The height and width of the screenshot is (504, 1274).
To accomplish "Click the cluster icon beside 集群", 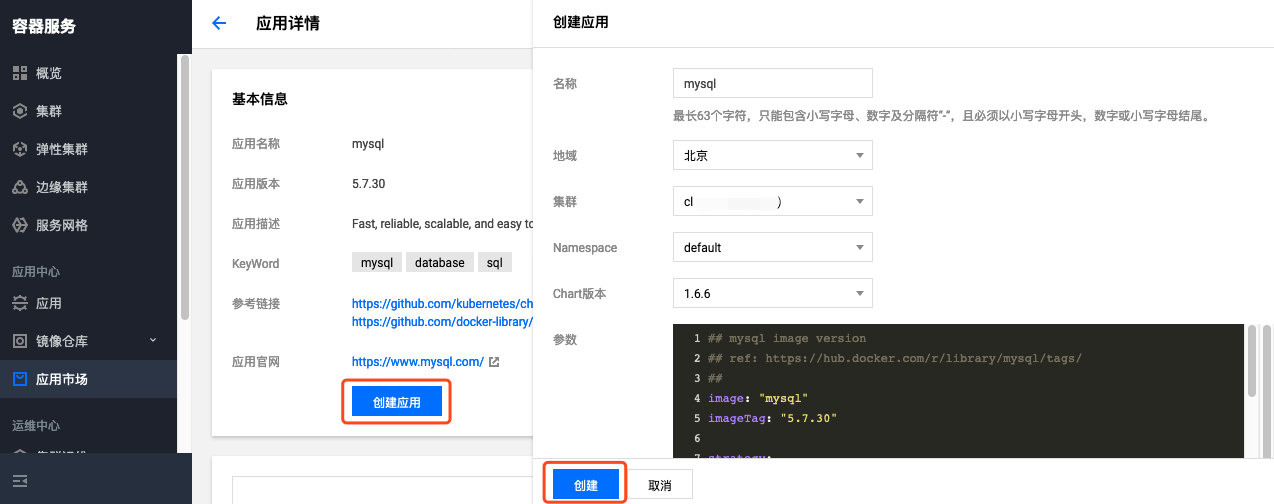I will click(20, 111).
